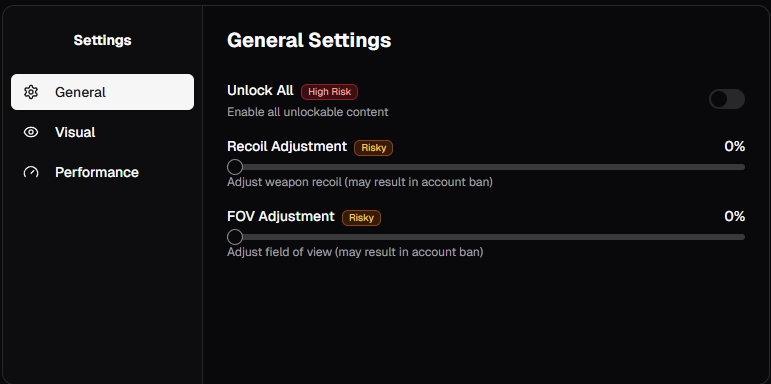Click the General Settings heading

[x=309, y=40]
